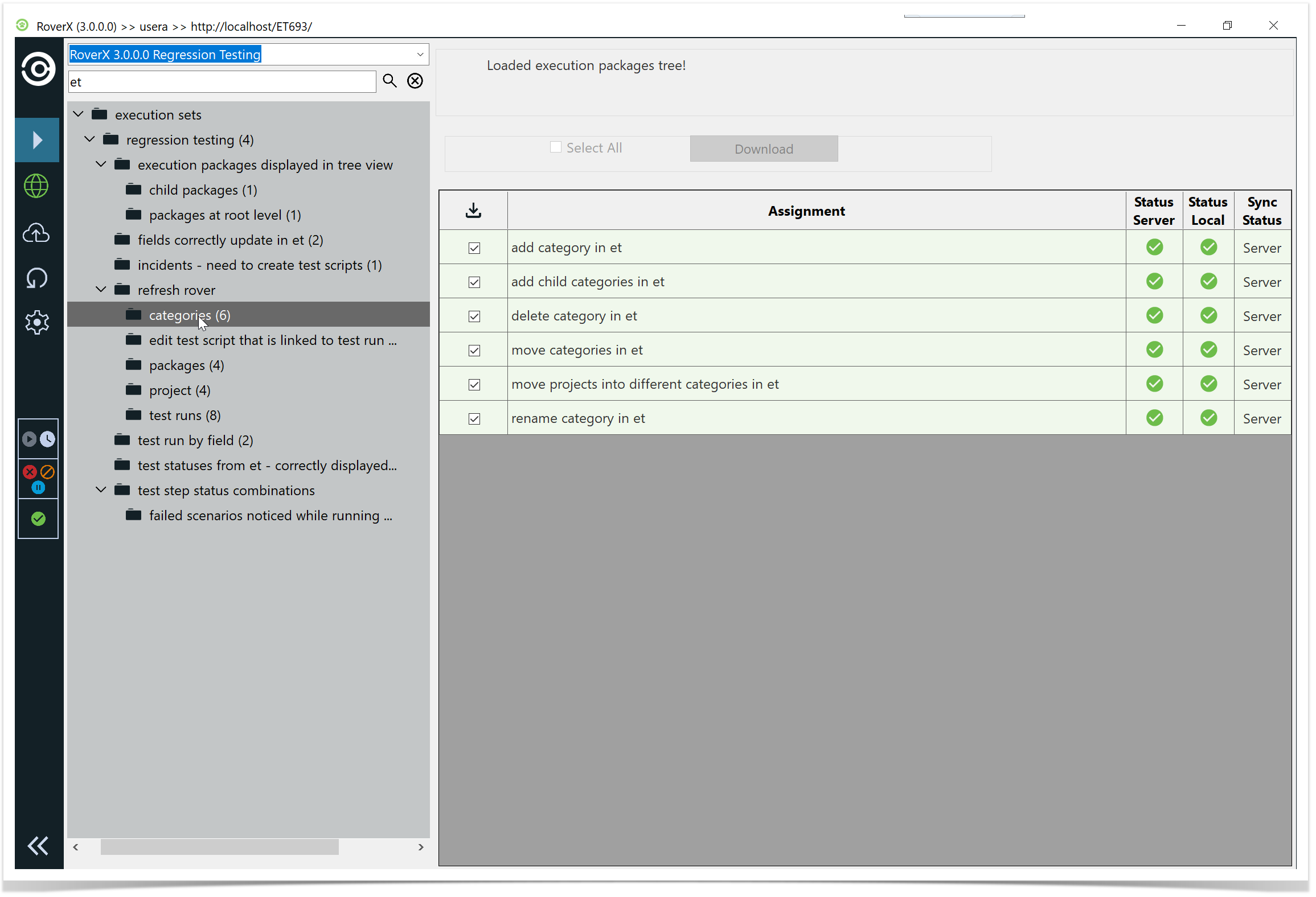Click the green passed status filter icon
This screenshot has width=1316, height=897.
point(38,519)
